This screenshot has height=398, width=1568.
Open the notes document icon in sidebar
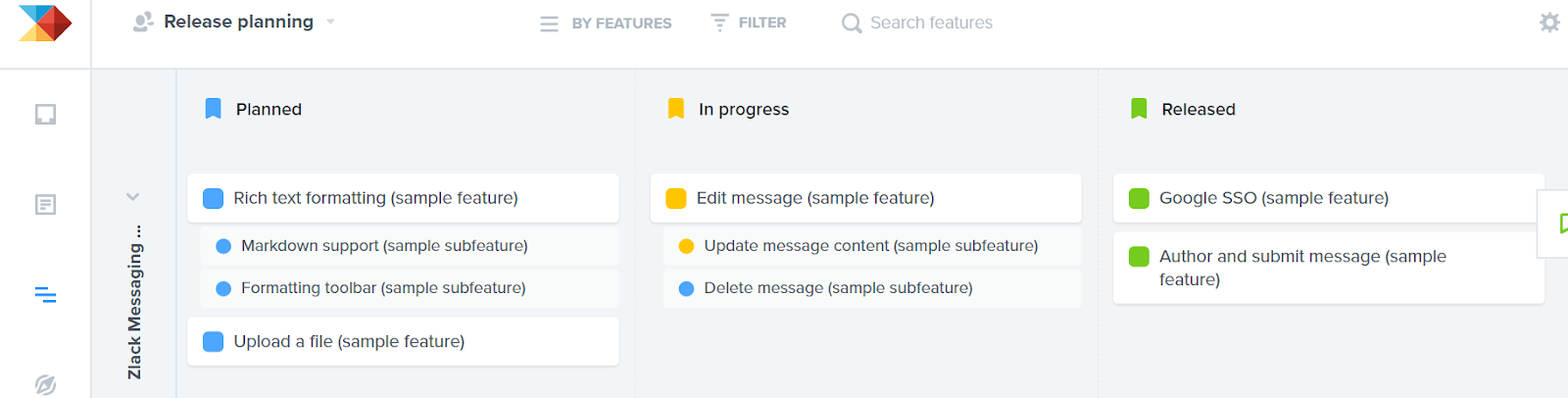coord(45,205)
